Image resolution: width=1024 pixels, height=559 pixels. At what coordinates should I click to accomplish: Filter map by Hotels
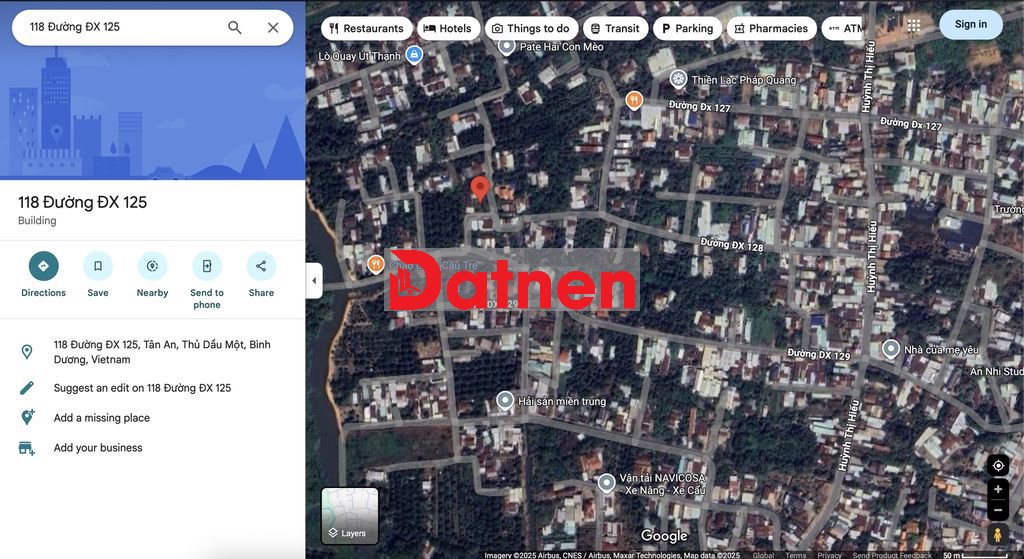[447, 29]
